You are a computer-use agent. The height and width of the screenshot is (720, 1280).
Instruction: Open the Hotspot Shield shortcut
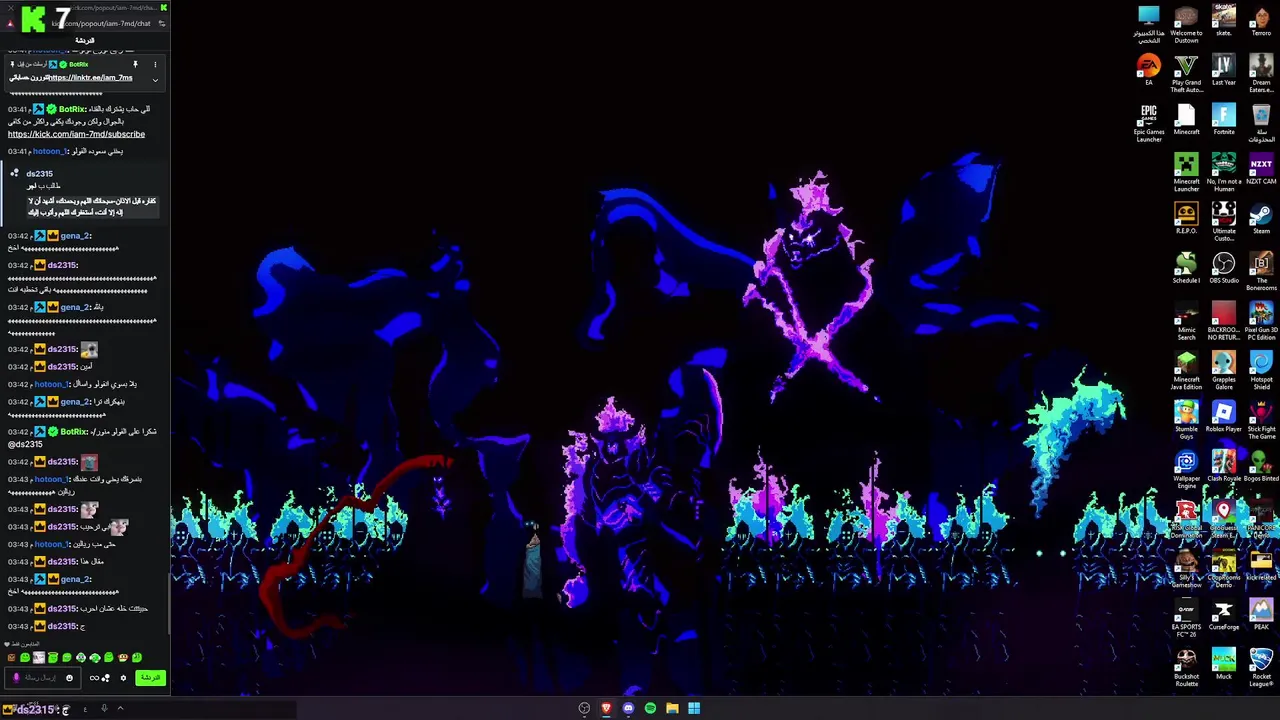(x=1261, y=370)
